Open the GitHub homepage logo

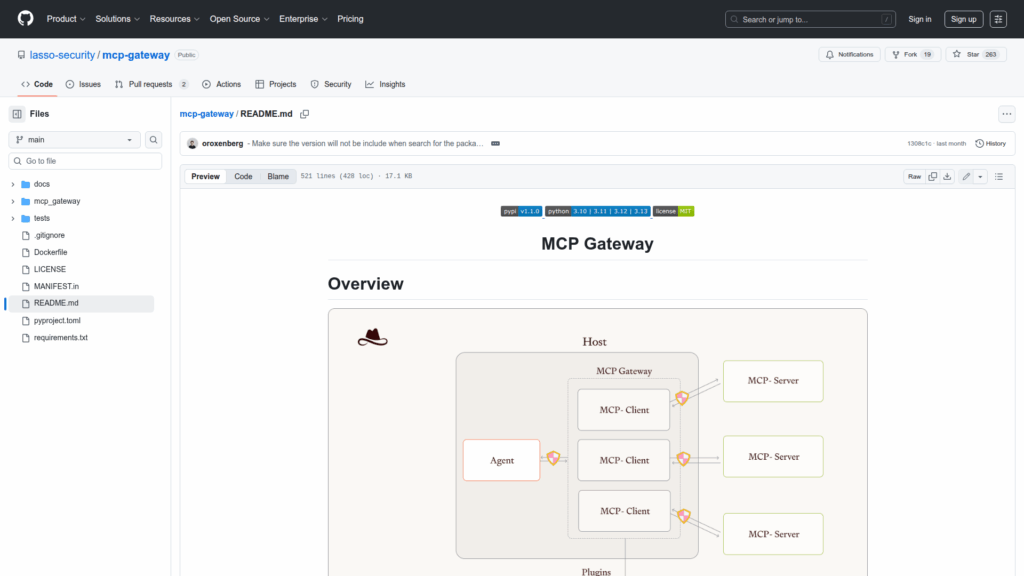click(x=25, y=19)
